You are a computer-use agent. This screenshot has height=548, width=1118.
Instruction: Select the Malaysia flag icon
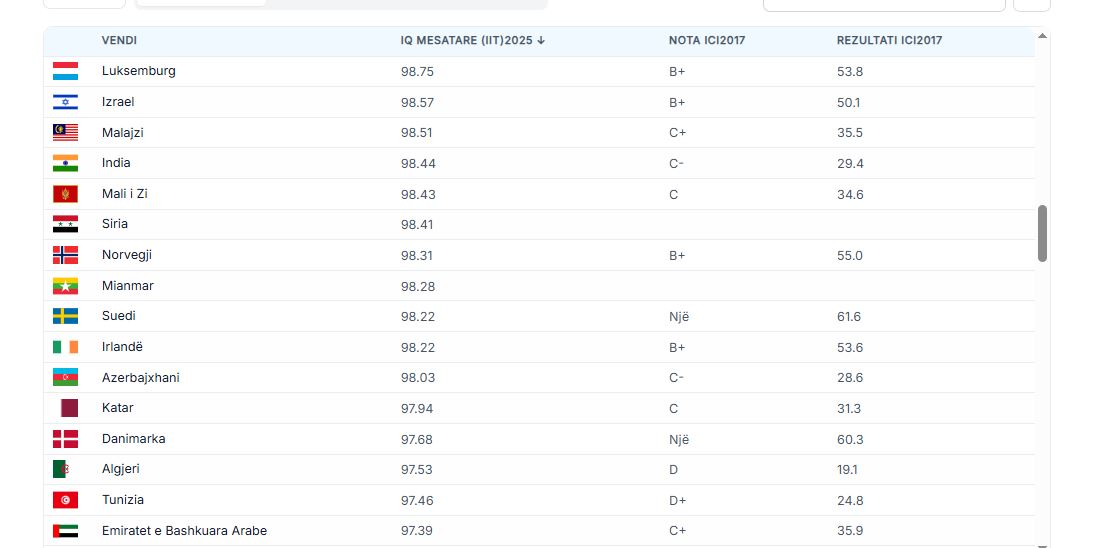coord(65,133)
